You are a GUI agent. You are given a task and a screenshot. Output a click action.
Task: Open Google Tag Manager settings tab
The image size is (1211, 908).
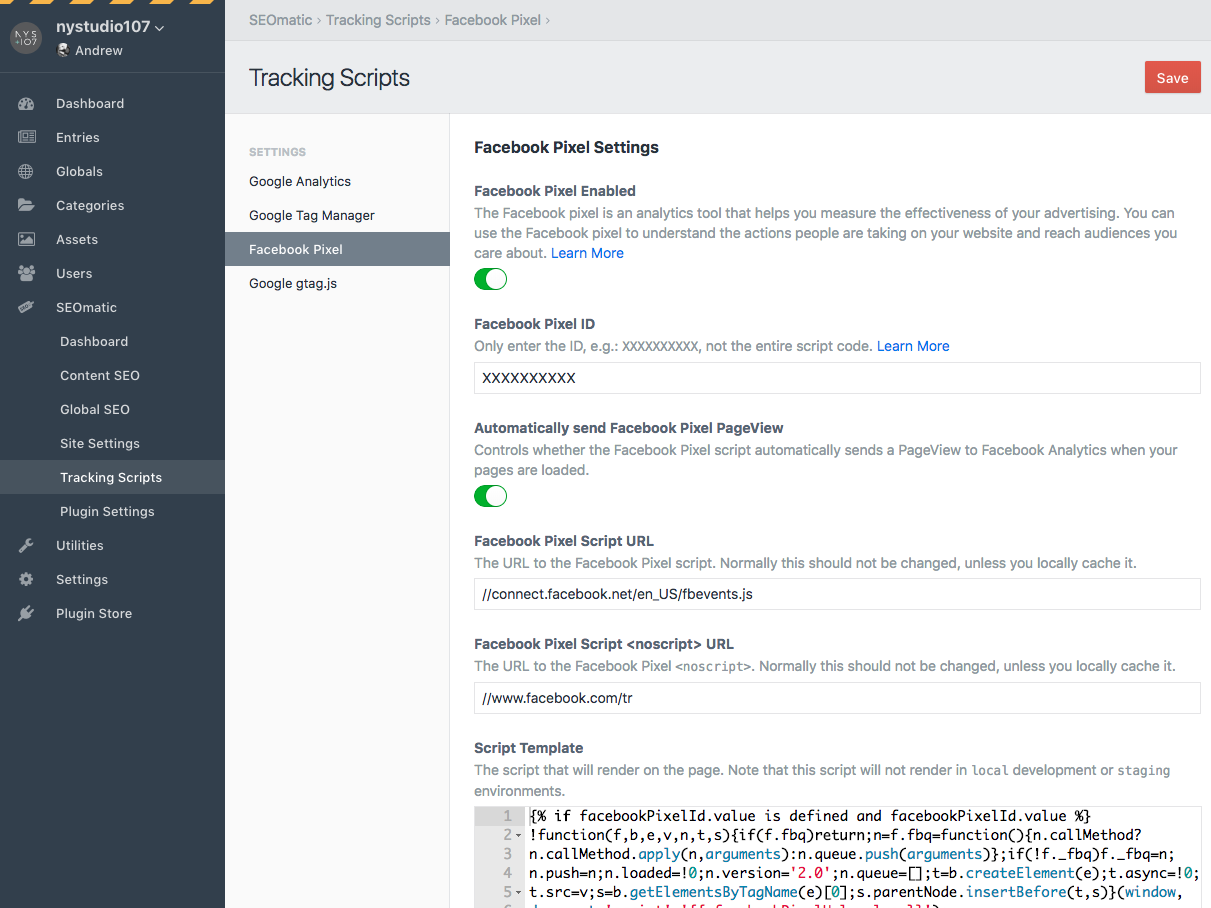coord(337,215)
